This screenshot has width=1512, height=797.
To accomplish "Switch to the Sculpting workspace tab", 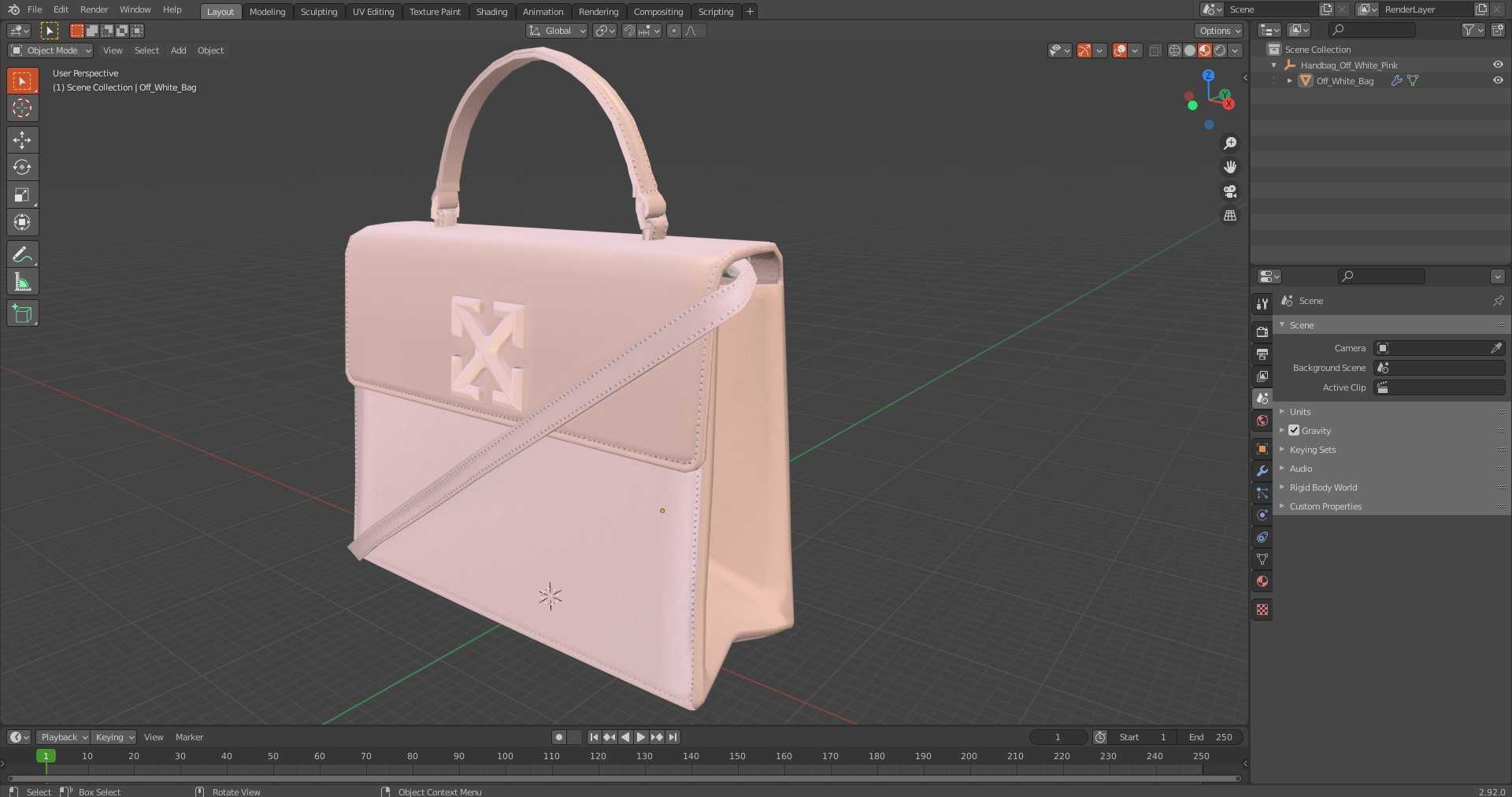I will (319, 11).
